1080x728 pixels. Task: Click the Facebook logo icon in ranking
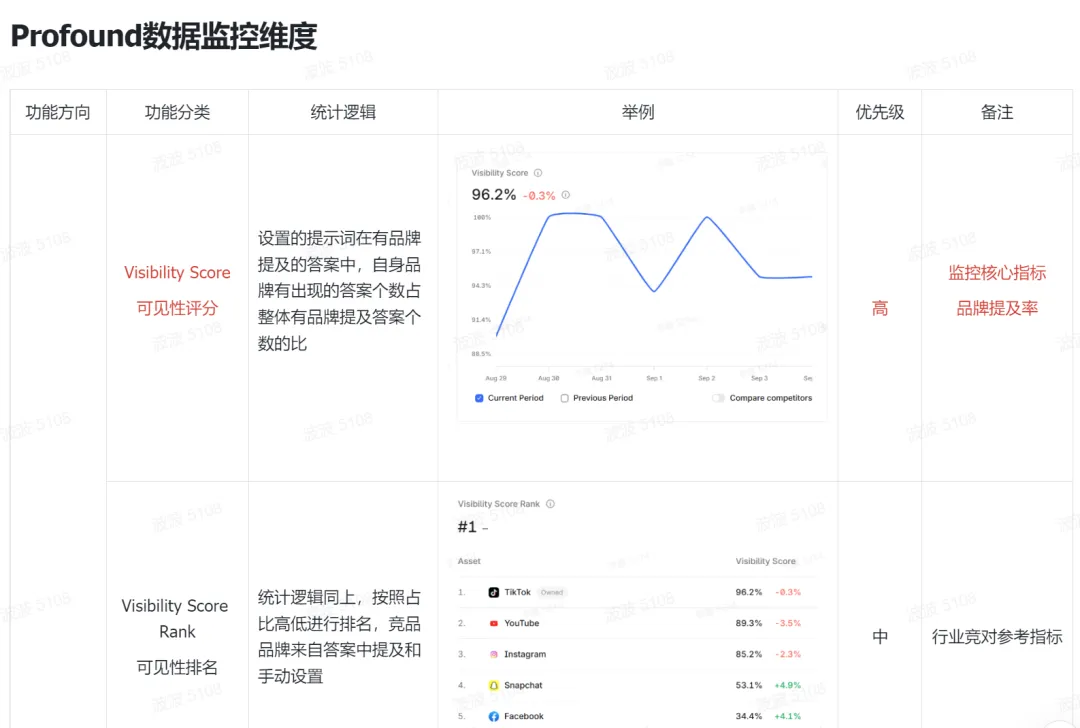pyautogui.click(x=494, y=716)
